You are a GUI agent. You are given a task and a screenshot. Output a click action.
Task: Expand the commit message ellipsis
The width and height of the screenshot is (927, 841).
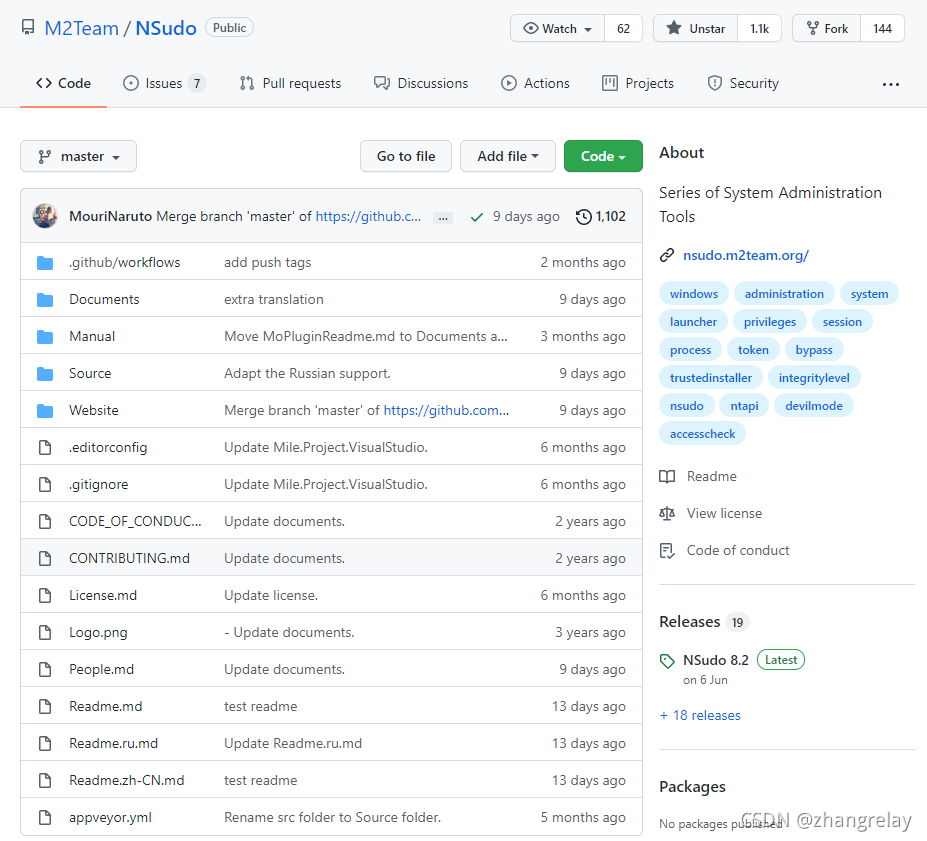[x=443, y=218]
